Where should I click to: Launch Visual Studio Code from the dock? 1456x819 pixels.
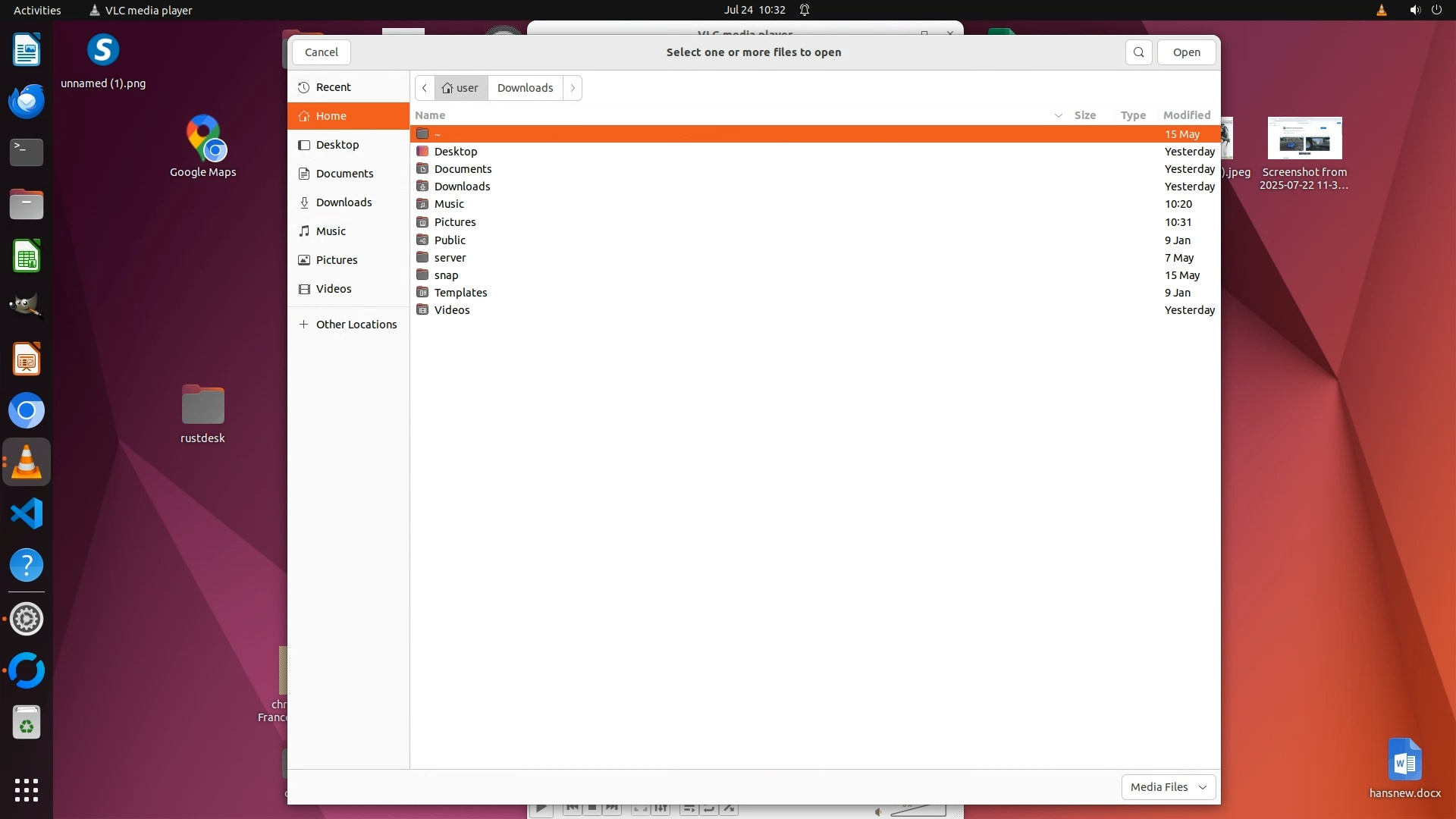click(27, 513)
